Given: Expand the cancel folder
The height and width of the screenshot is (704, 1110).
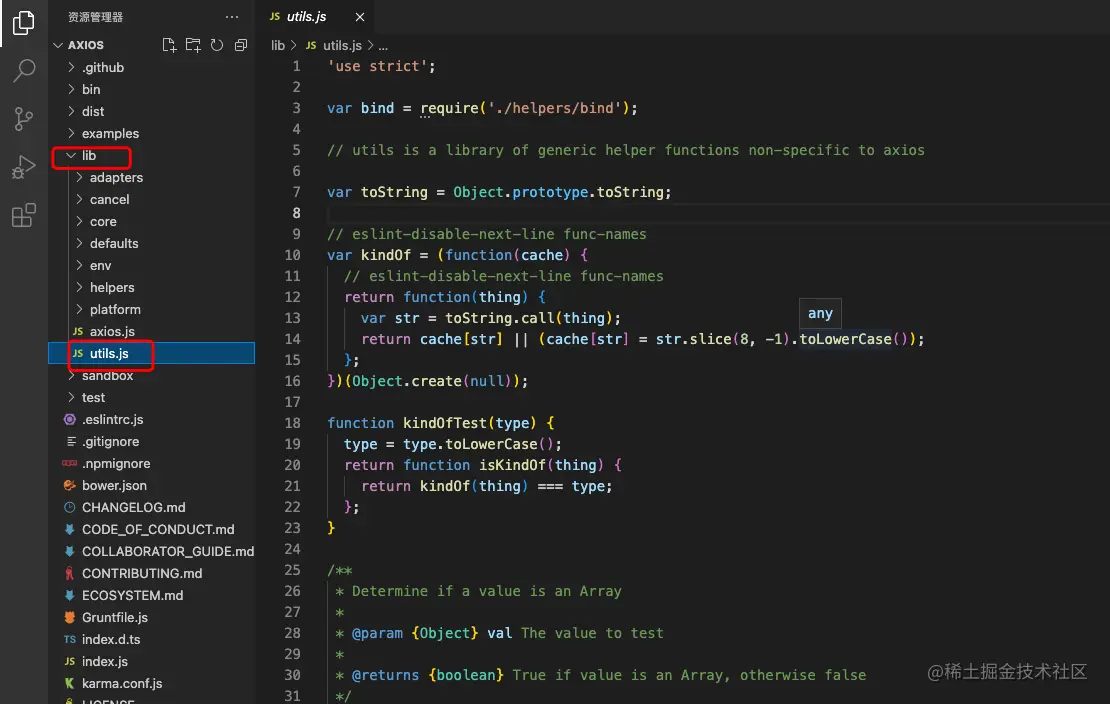Looking at the screenshot, I should point(151,199).
